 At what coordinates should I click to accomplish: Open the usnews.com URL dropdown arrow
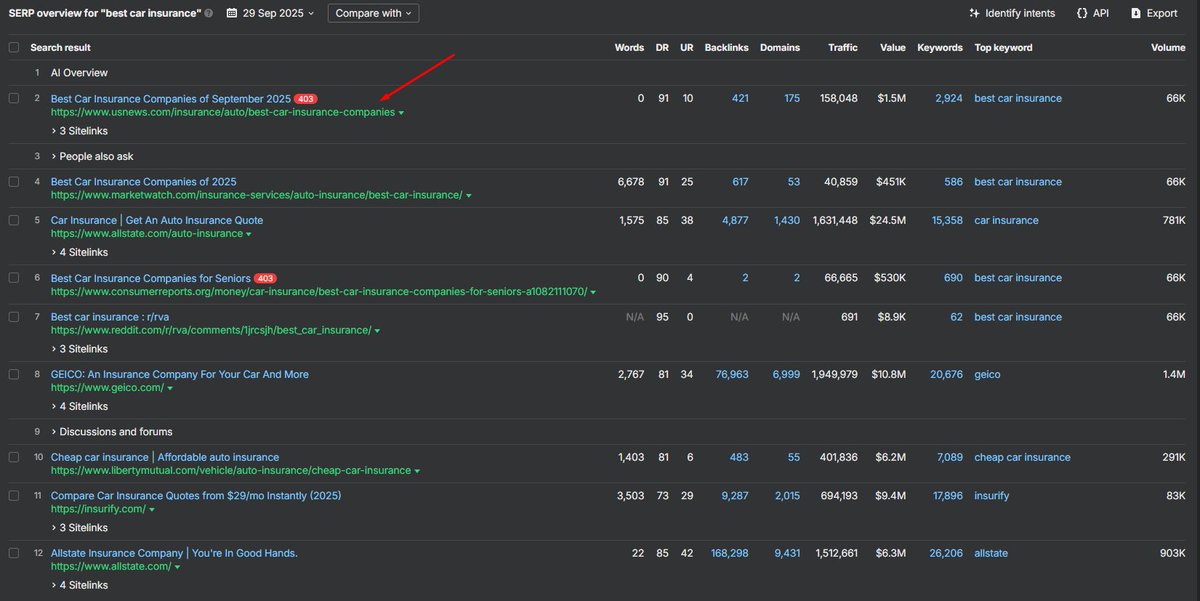pos(401,113)
